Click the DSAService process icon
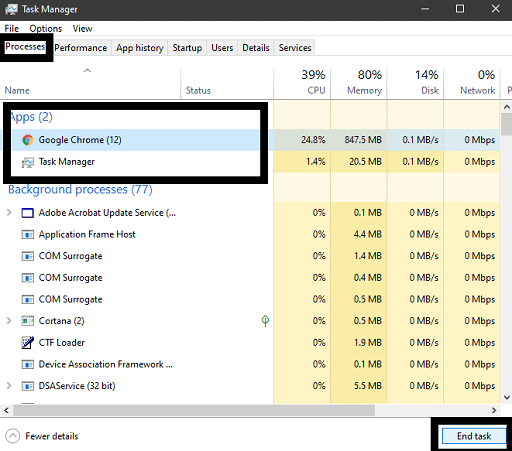512x451 pixels. tap(28, 386)
